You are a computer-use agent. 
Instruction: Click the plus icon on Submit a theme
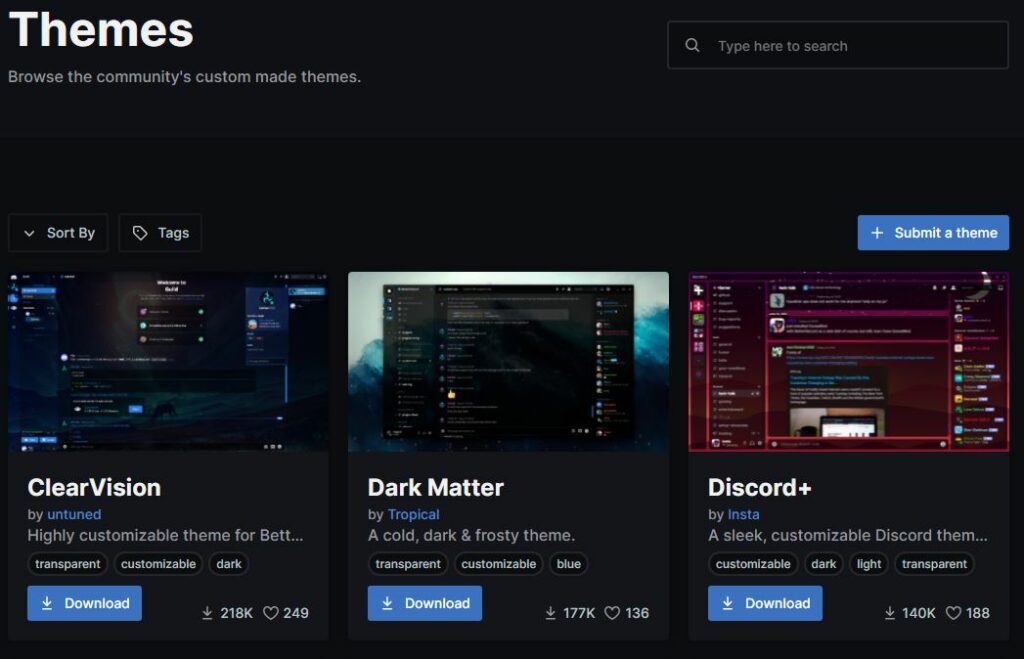tap(875, 232)
